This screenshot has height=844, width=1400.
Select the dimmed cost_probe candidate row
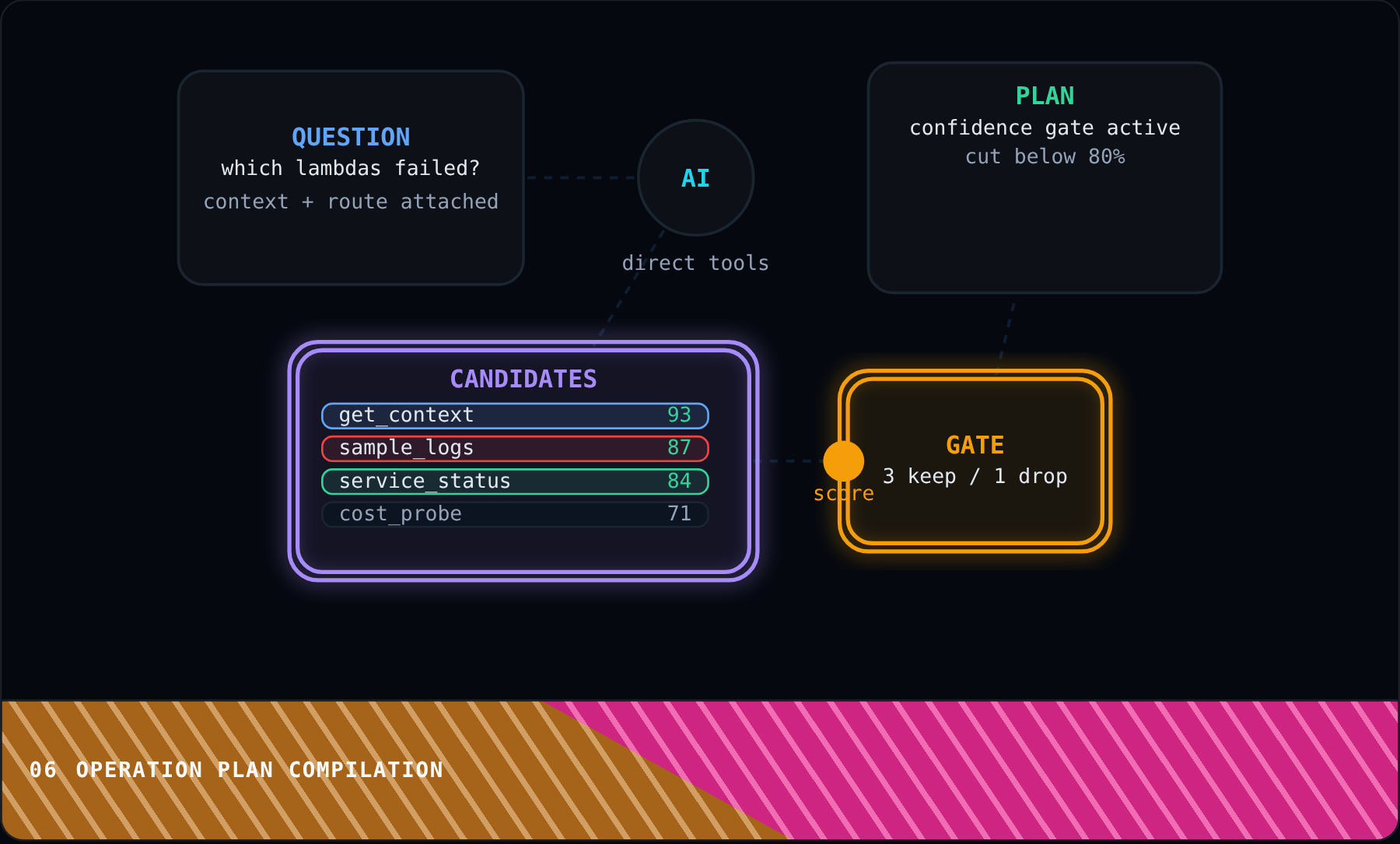[515, 514]
